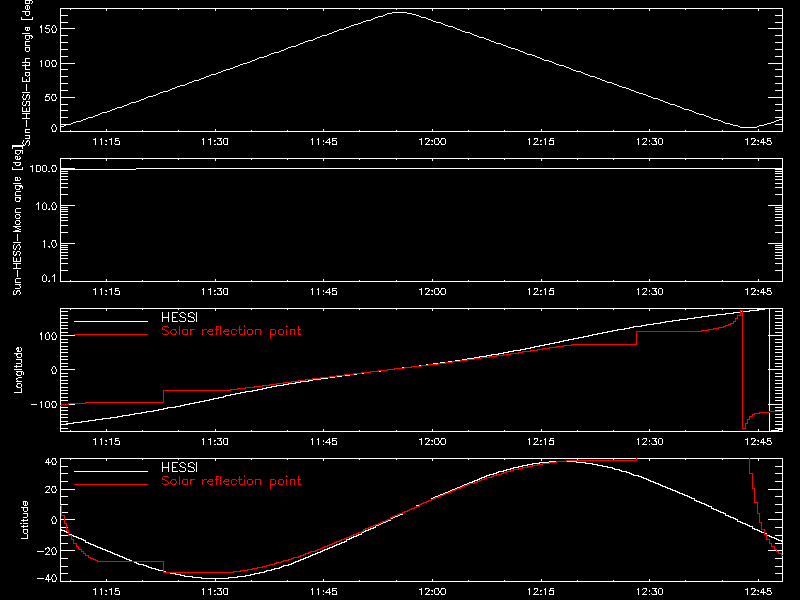Click 10.0 tick on Moon angle axis

click(x=46, y=206)
